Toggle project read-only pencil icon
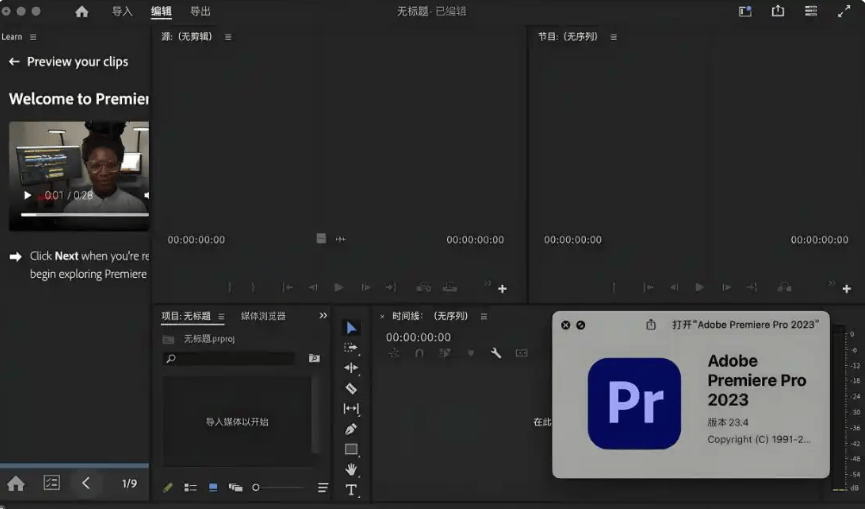 pos(168,487)
